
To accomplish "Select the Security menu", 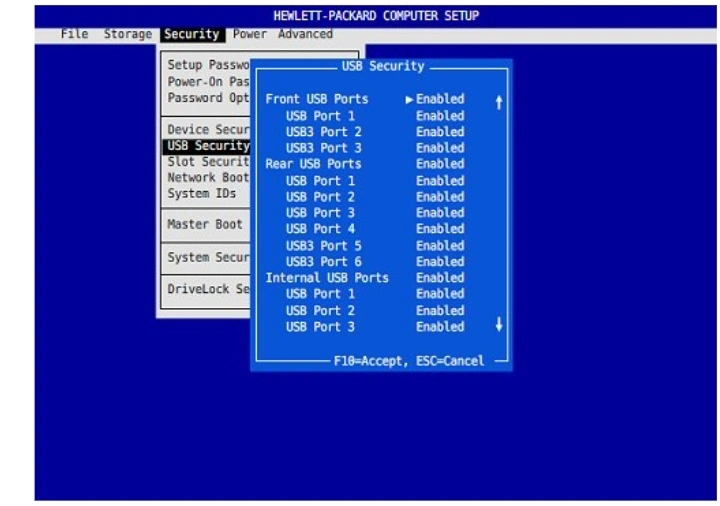I will click(192, 34).
